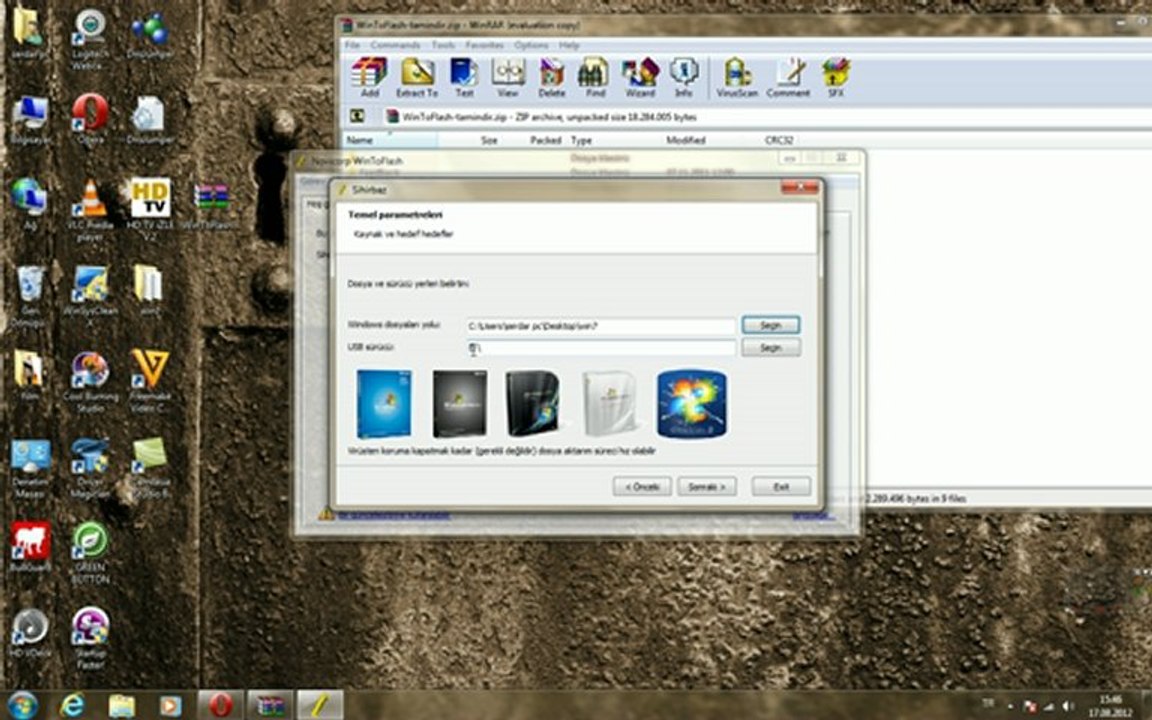This screenshot has height=720, width=1152.
Task: Click the volume speaker icon in system tray
Action: (x=1068, y=707)
